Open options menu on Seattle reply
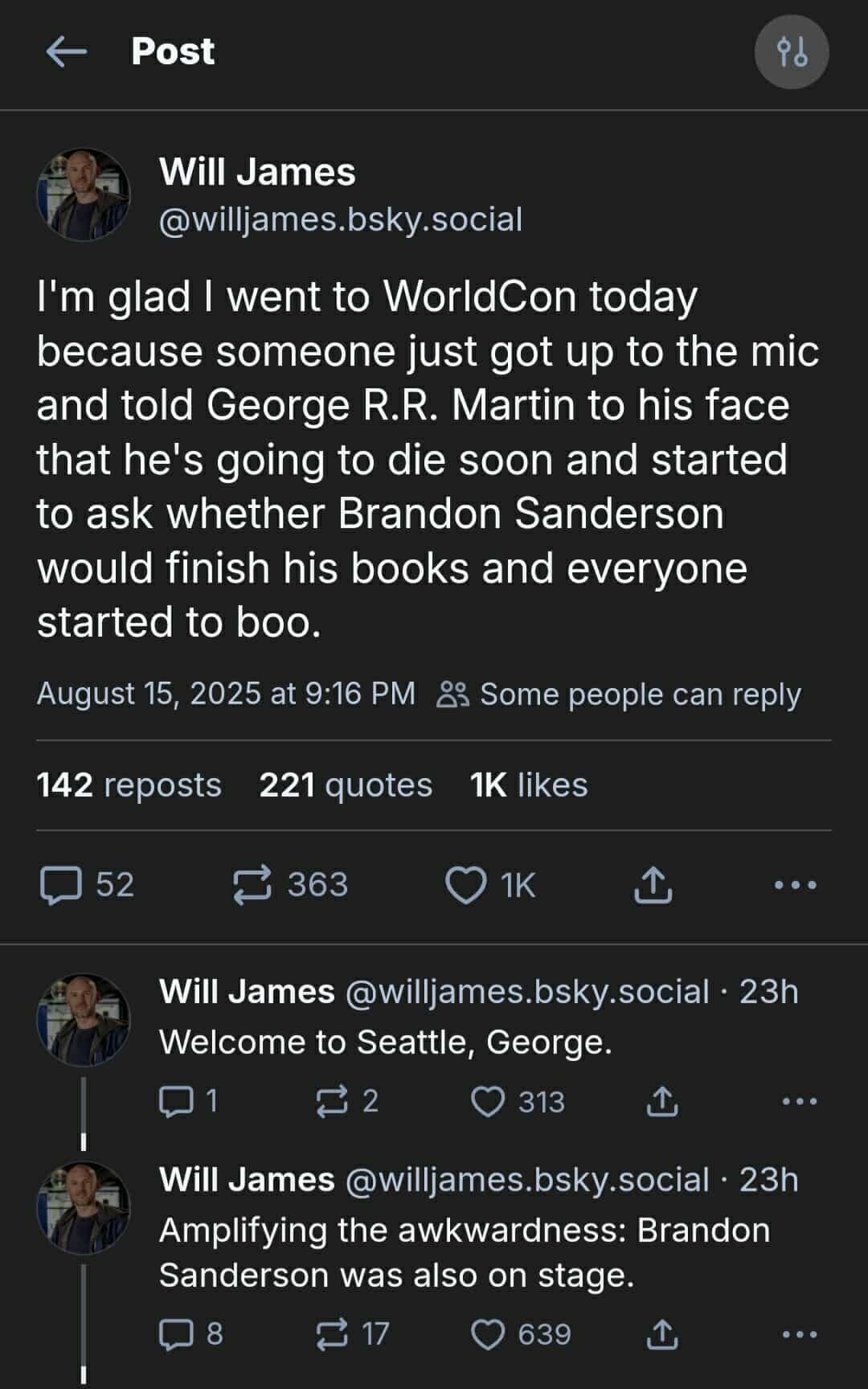This screenshot has width=868, height=1389. pyautogui.click(x=800, y=1101)
